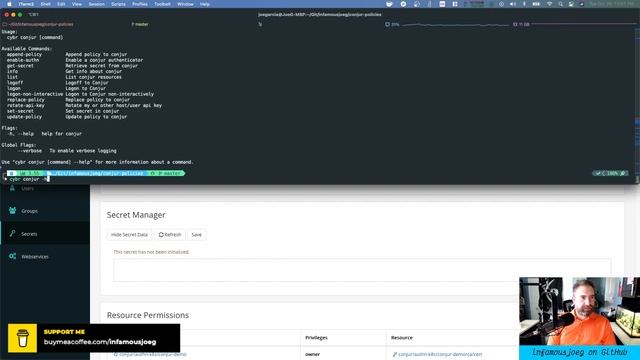Image resolution: width=640 pixels, height=360 pixels.
Task: Click the 'owner' privilege cell
Action: pos(312,354)
